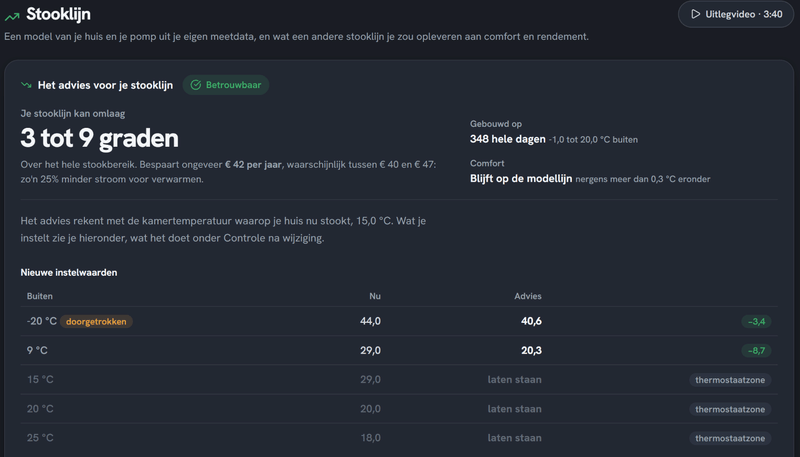800x457 pixels.
Task: Click the Betrouwbaar status badge
Action: click(x=226, y=85)
